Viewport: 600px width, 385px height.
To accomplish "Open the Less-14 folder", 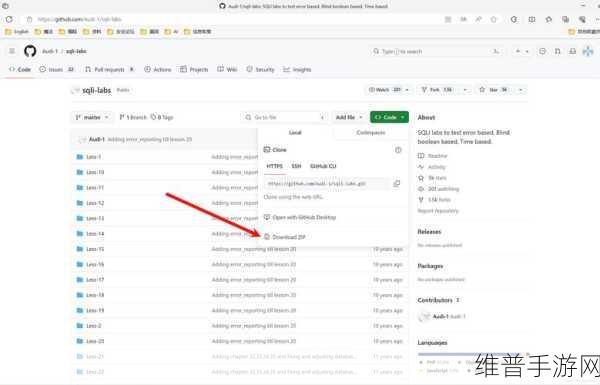I will coord(95,233).
